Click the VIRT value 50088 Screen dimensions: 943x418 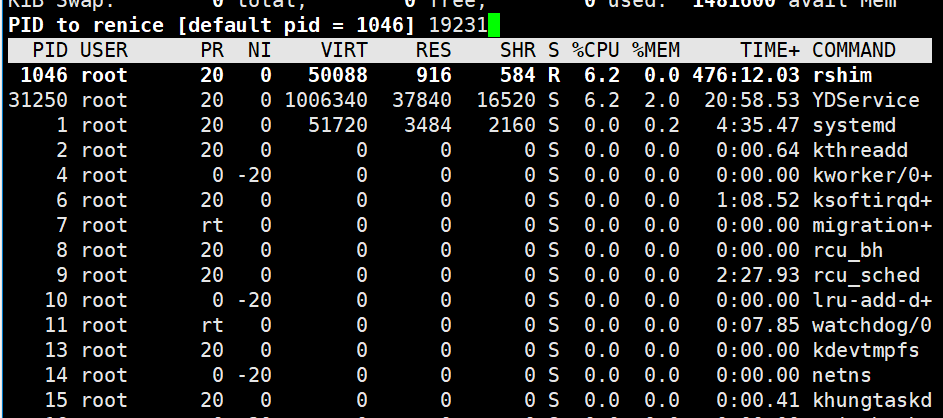point(337,75)
